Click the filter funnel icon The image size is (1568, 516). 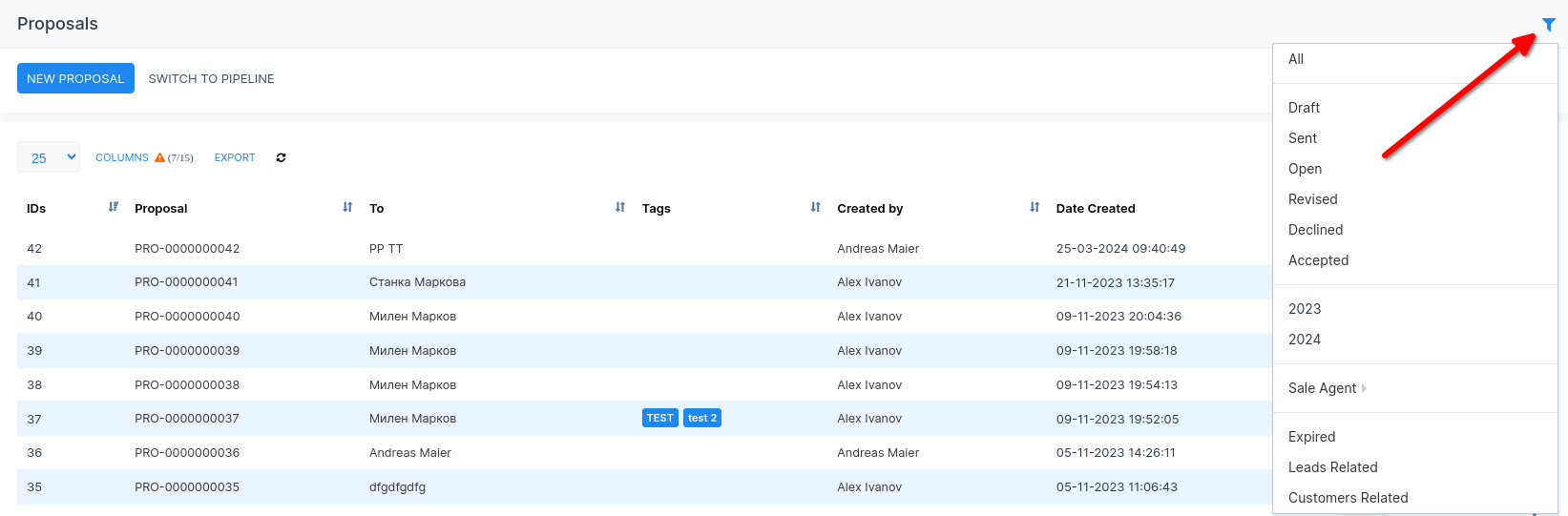(x=1548, y=25)
